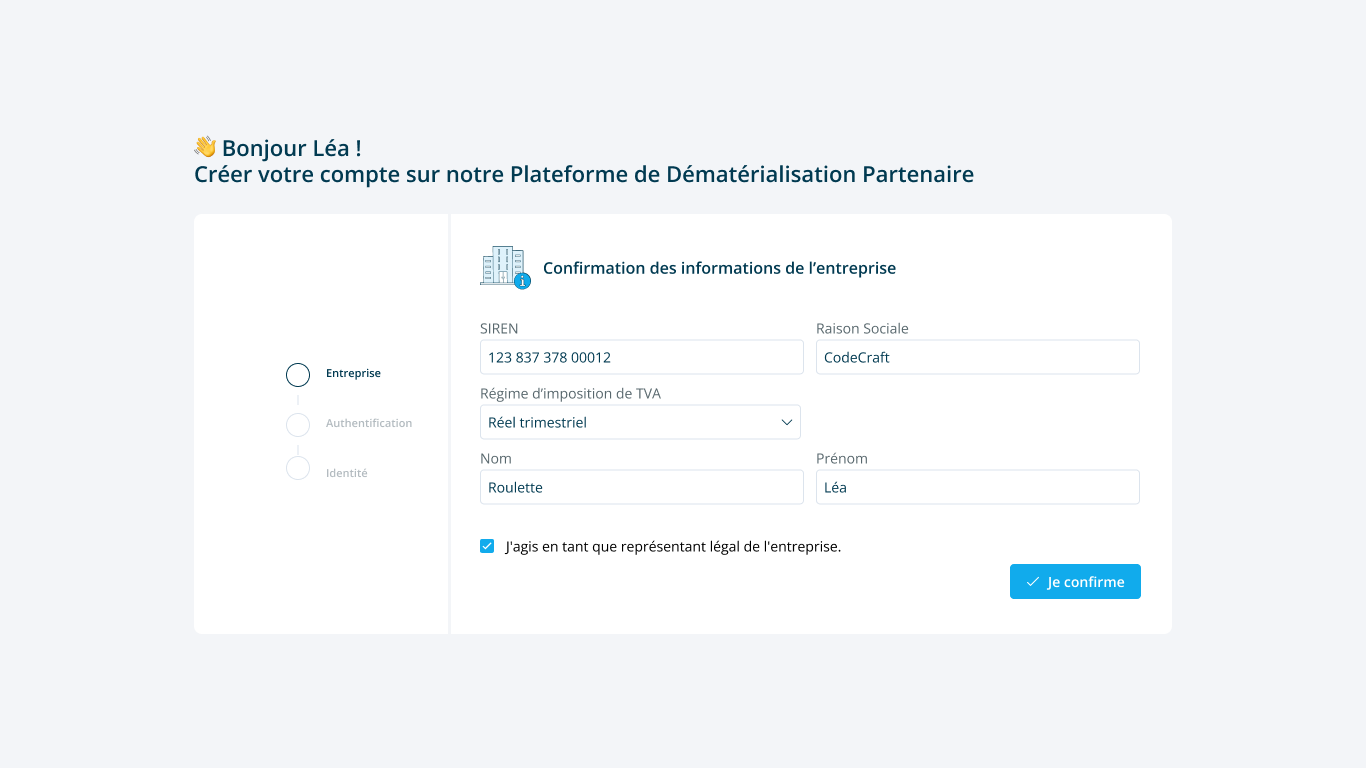
Task: Click the chevron arrow beside Réel trimestriel
Action: point(786,422)
